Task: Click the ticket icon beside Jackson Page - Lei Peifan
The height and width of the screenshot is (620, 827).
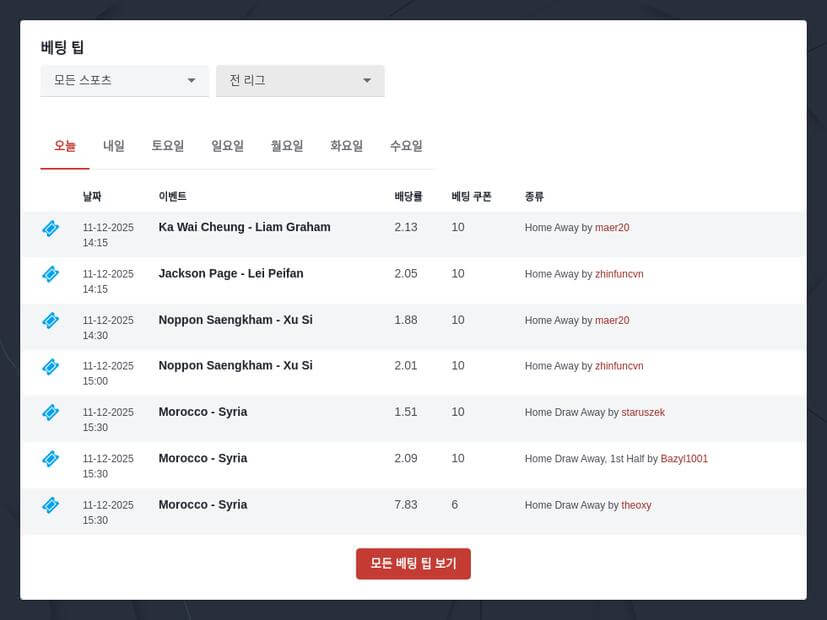Action: (x=50, y=274)
